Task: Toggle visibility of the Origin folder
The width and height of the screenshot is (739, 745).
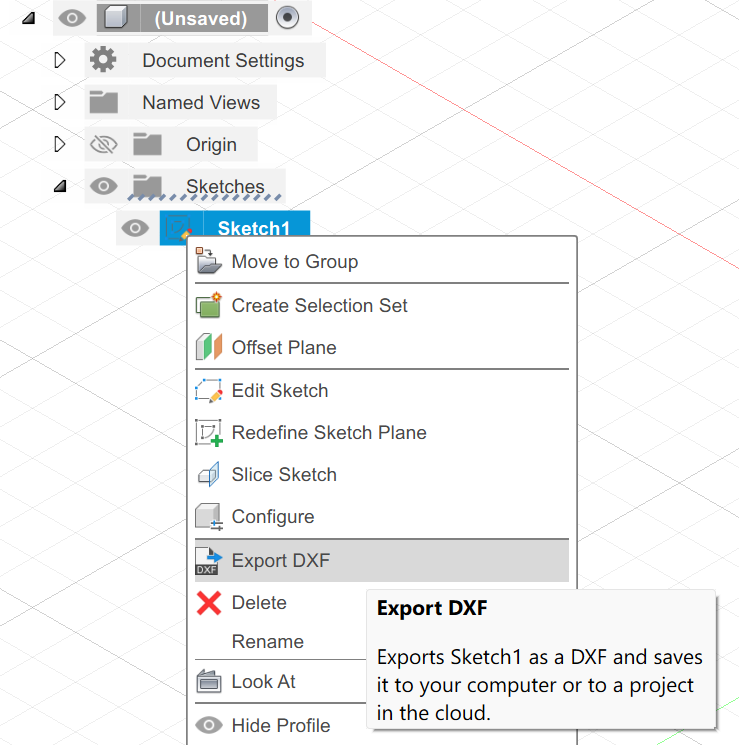Action: [x=103, y=145]
